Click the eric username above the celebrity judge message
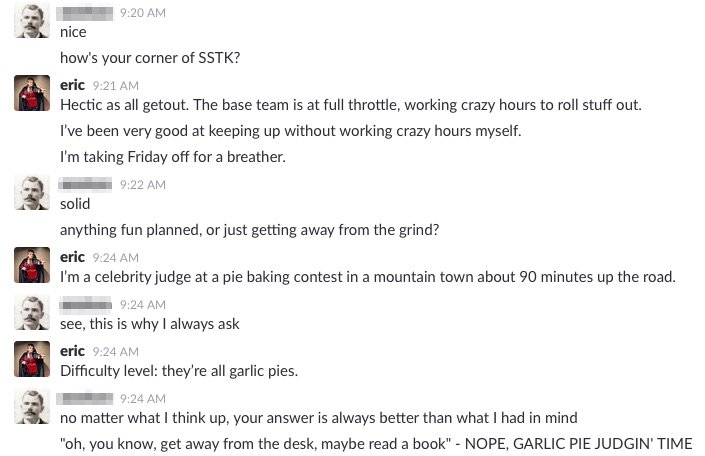705x456 pixels. coord(72,257)
